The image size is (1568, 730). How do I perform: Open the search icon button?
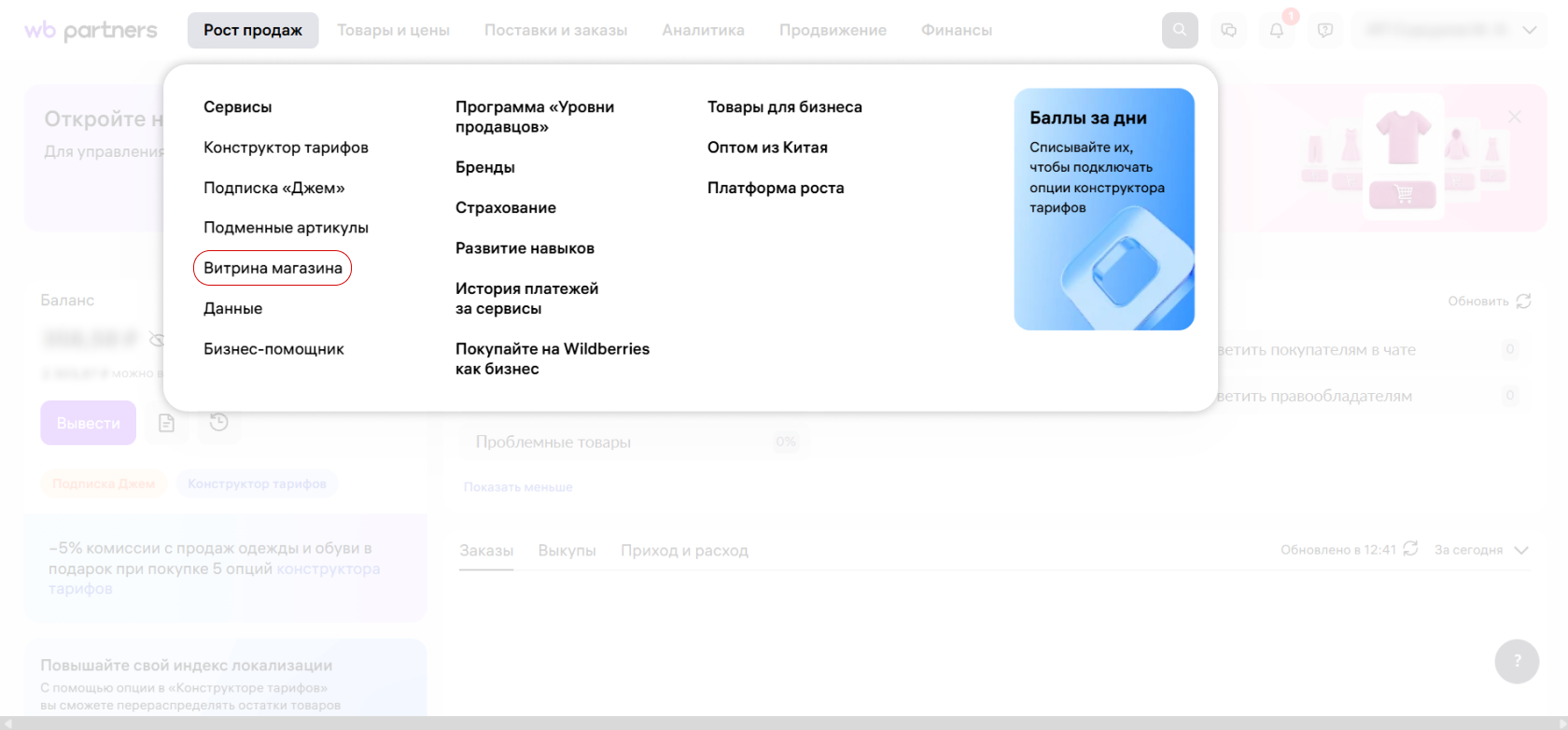tap(1180, 30)
